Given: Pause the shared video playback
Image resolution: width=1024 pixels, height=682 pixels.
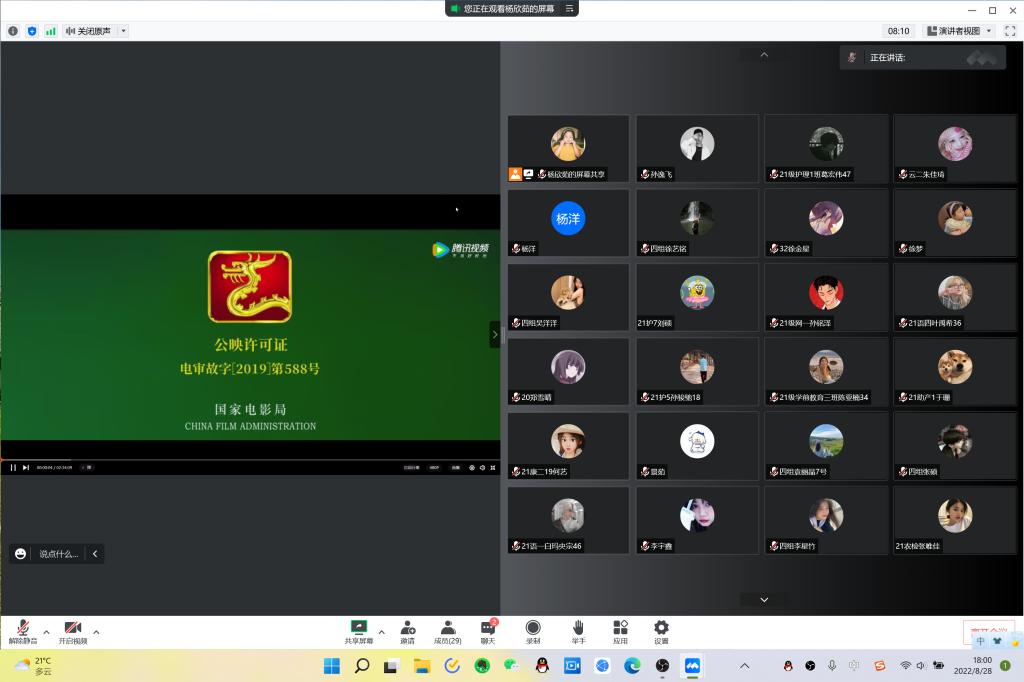Looking at the screenshot, I should (x=13, y=467).
